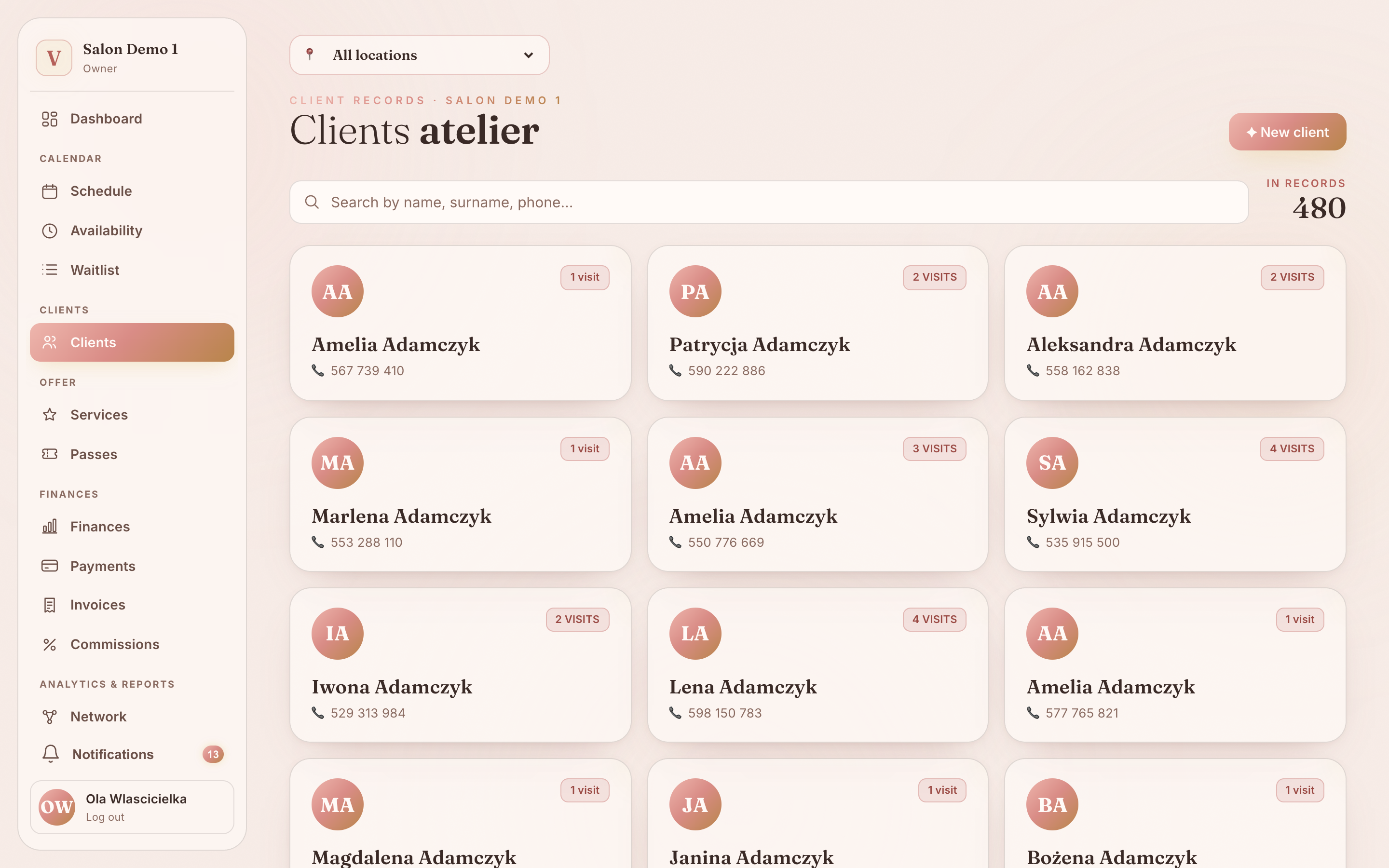Viewport: 1389px width, 868px height.
Task: Click the Schedule calendar icon
Action: 49,191
